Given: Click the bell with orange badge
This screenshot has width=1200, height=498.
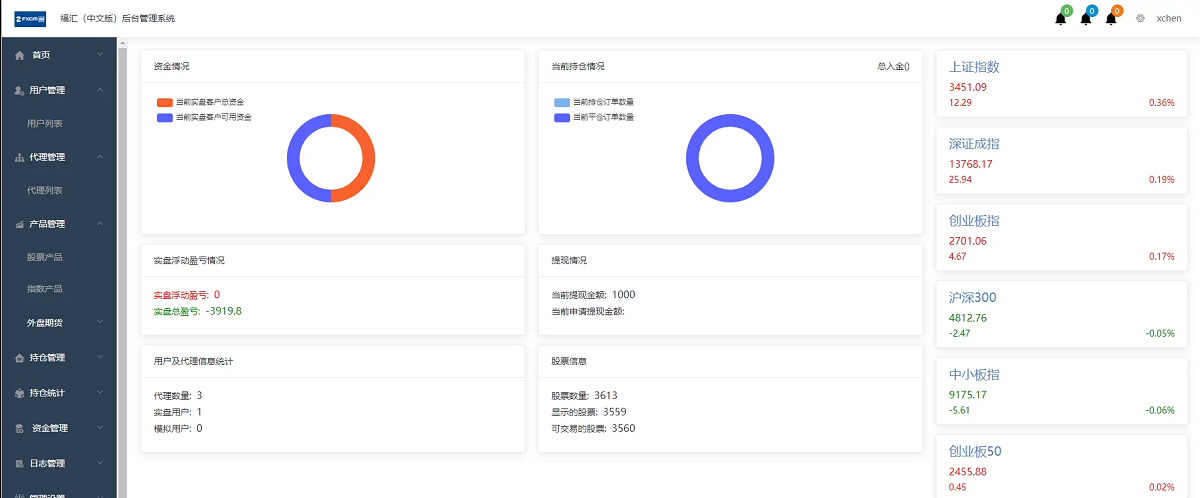Looking at the screenshot, I should [x=1111, y=19].
